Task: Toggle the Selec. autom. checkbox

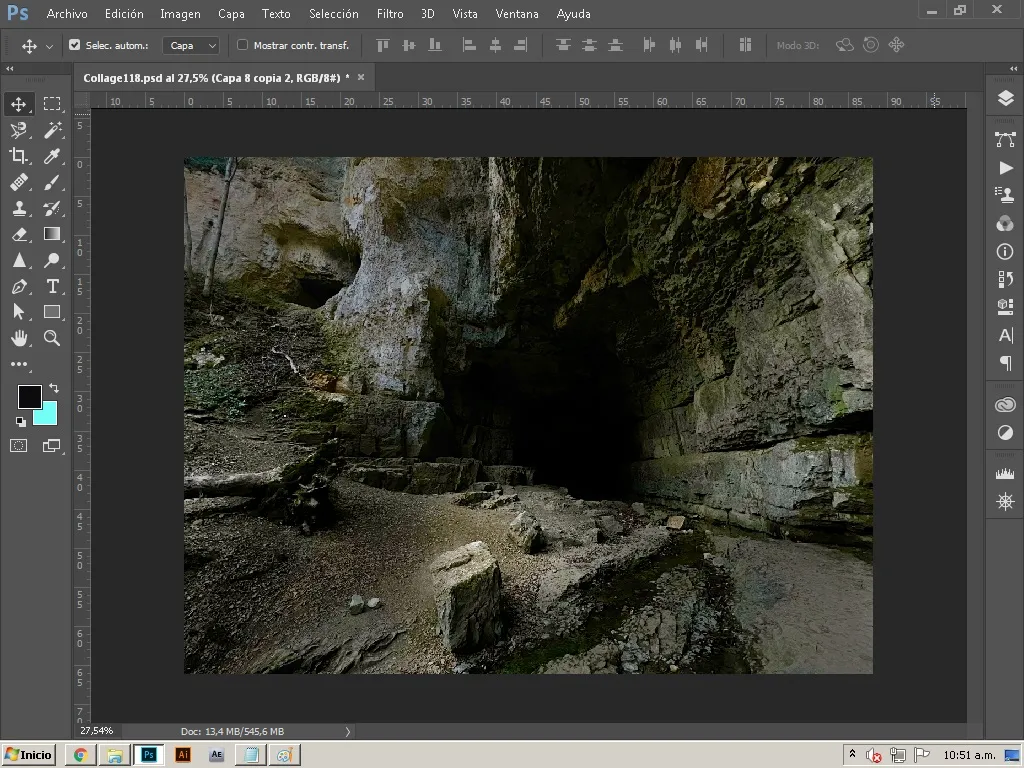Action: pyautogui.click(x=74, y=45)
